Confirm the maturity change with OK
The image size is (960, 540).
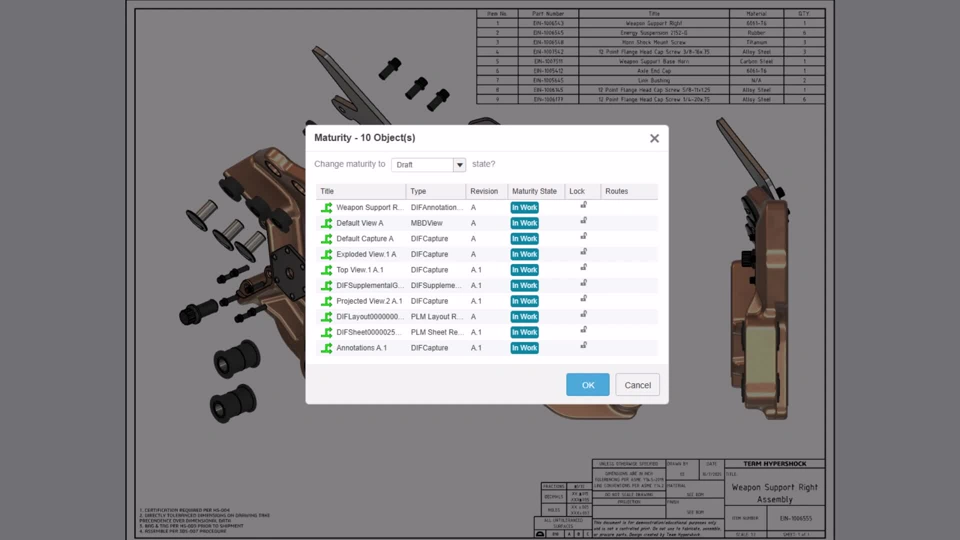point(588,384)
